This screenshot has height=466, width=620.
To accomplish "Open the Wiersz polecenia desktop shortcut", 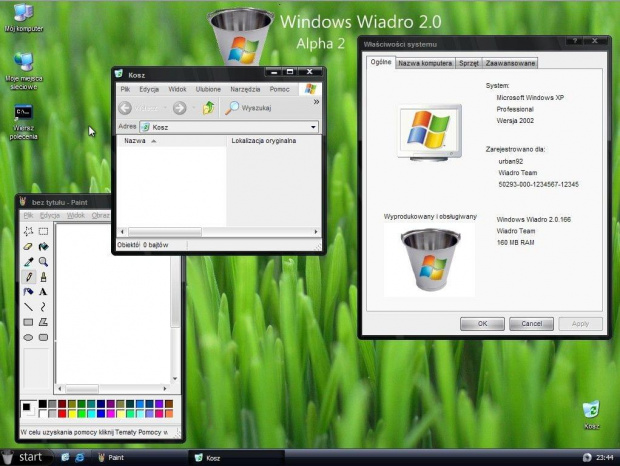I will [x=23, y=122].
